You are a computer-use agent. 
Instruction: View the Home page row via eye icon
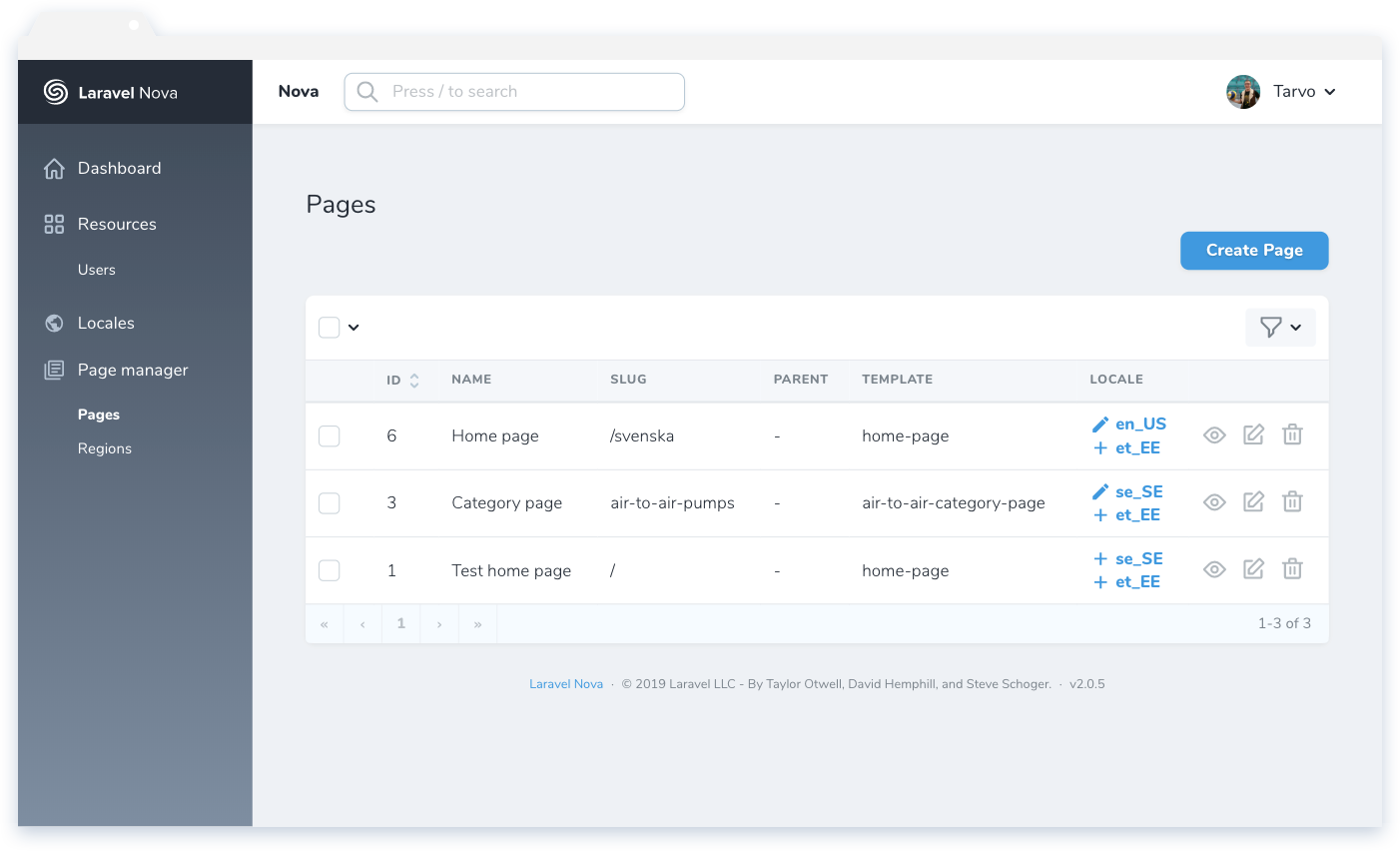tap(1214, 435)
